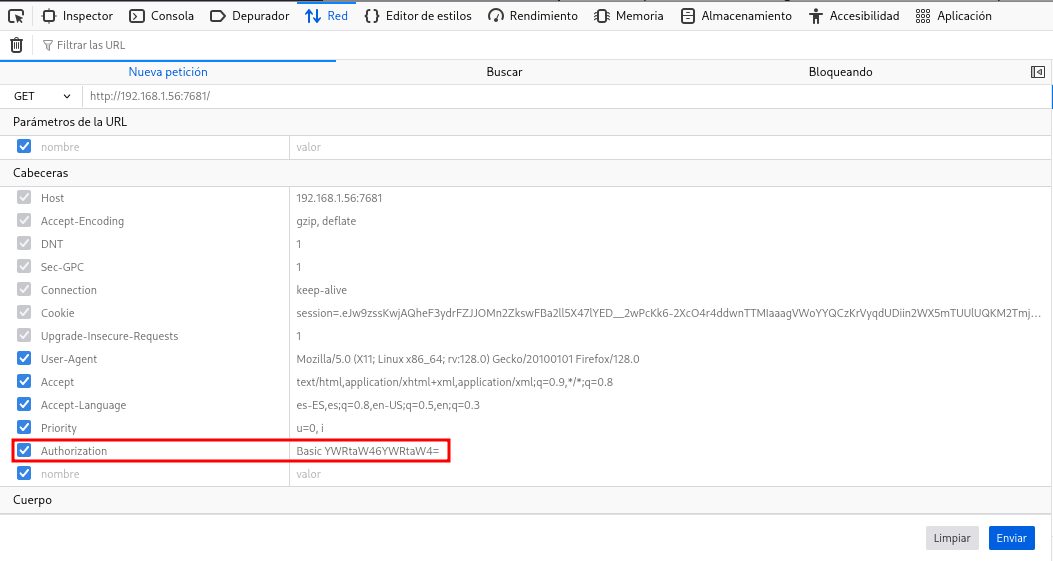The height and width of the screenshot is (561, 1053).
Task: Open the Editor de estilos panel
Action: pyautogui.click(x=418, y=16)
